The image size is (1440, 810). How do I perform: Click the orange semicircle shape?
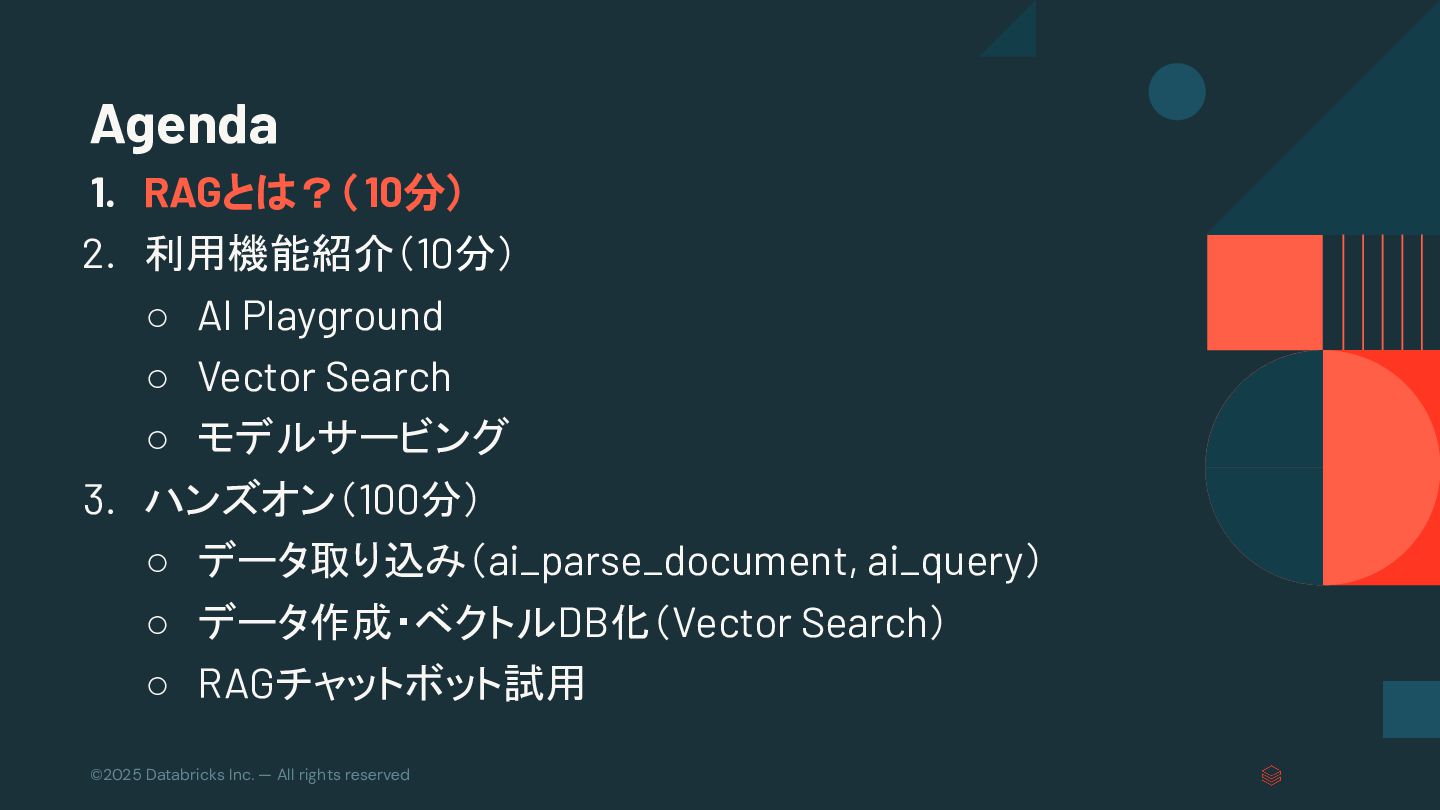click(x=1381, y=467)
